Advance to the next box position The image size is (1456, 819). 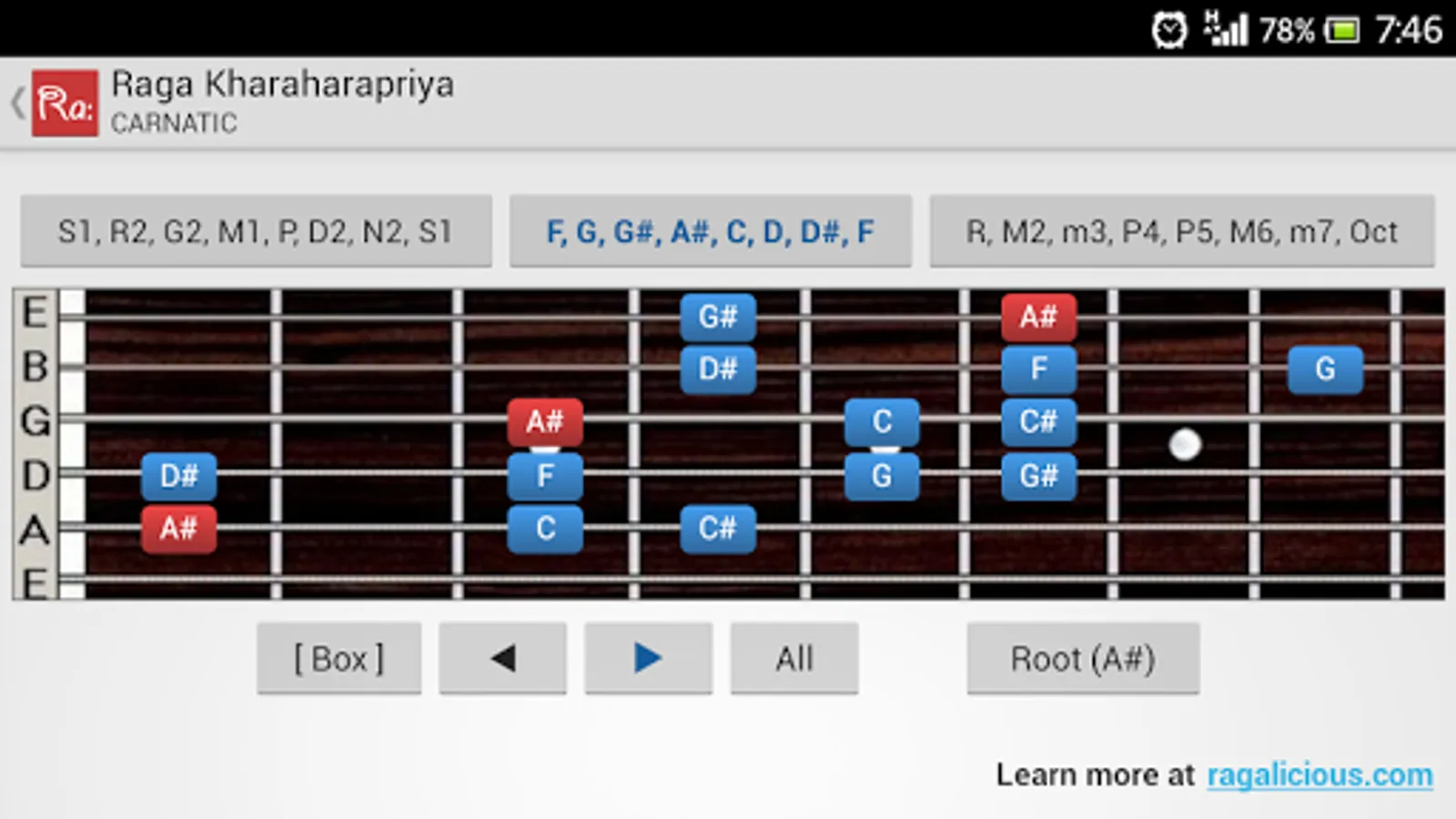pyautogui.click(x=648, y=658)
